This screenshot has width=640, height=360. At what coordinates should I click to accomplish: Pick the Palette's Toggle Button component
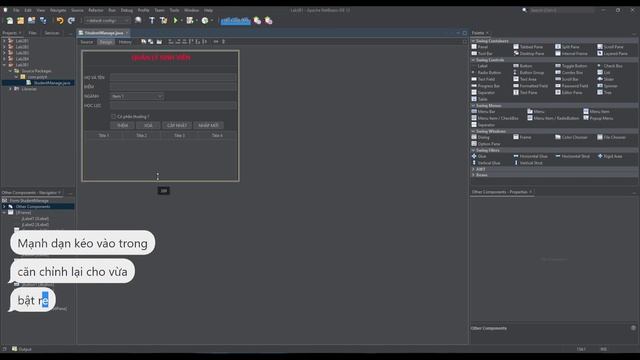click(x=571, y=66)
